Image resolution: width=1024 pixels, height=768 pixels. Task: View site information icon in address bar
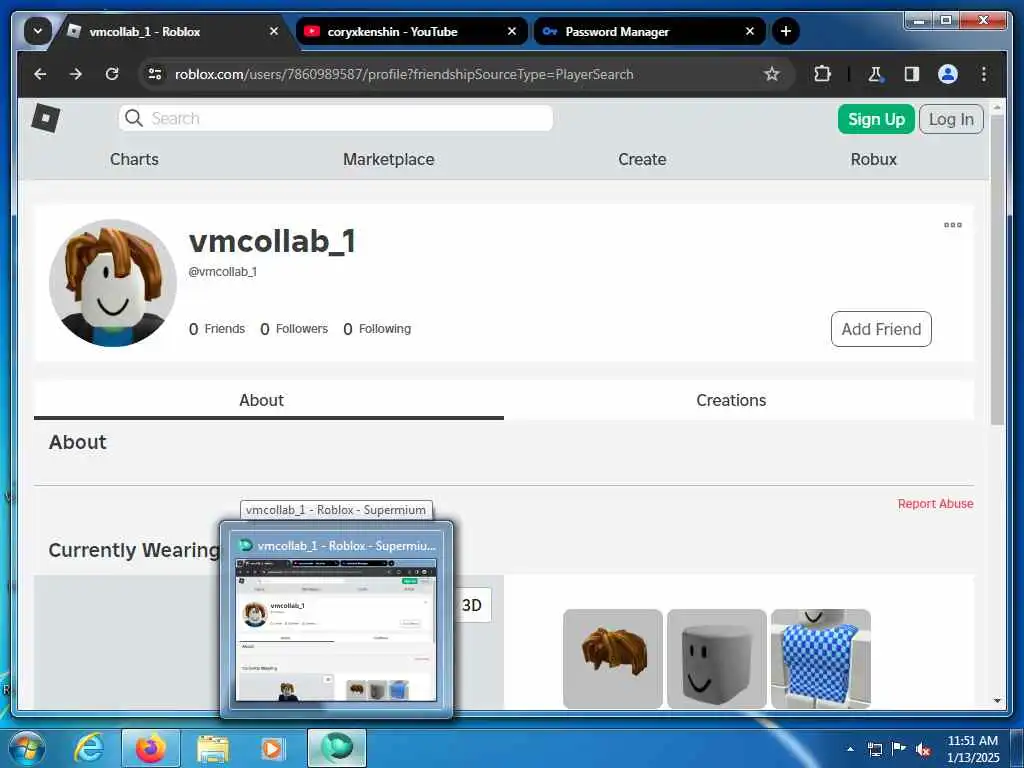coord(155,74)
